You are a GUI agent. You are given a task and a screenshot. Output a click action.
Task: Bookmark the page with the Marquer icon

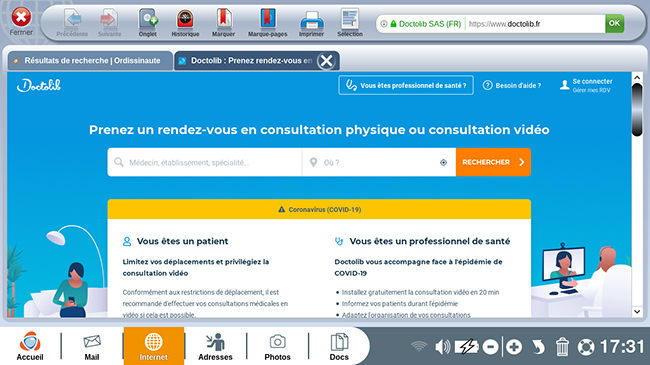click(x=223, y=23)
